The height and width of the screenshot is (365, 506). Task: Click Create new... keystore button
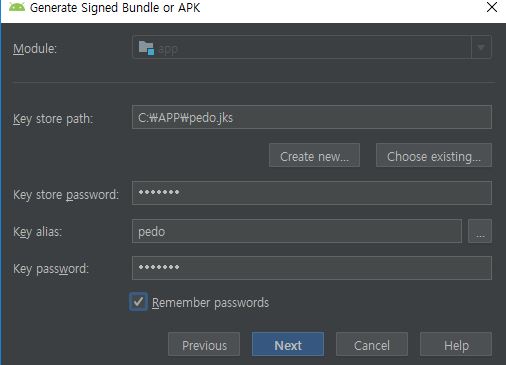[x=314, y=155]
